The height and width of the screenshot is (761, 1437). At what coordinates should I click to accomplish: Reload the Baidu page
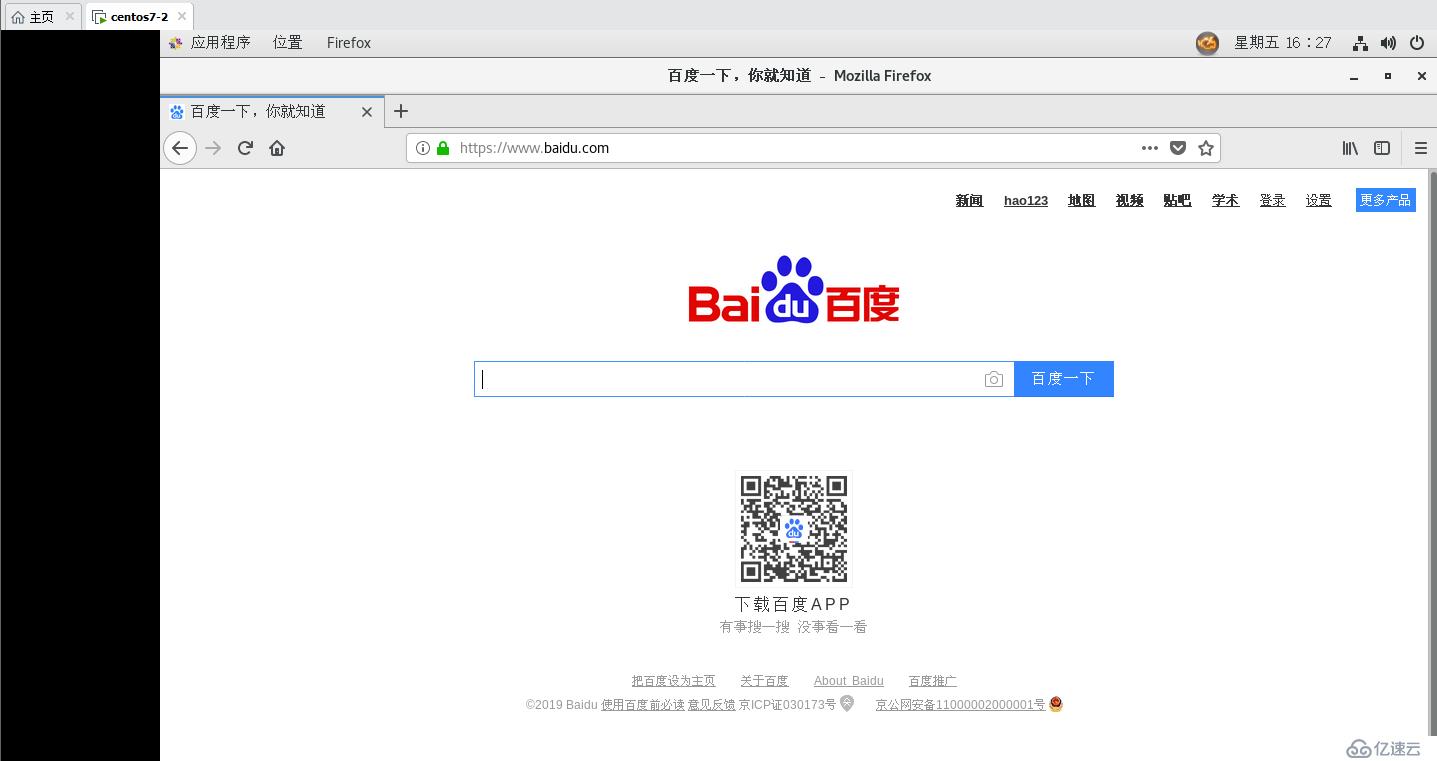pyautogui.click(x=245, y=148)
